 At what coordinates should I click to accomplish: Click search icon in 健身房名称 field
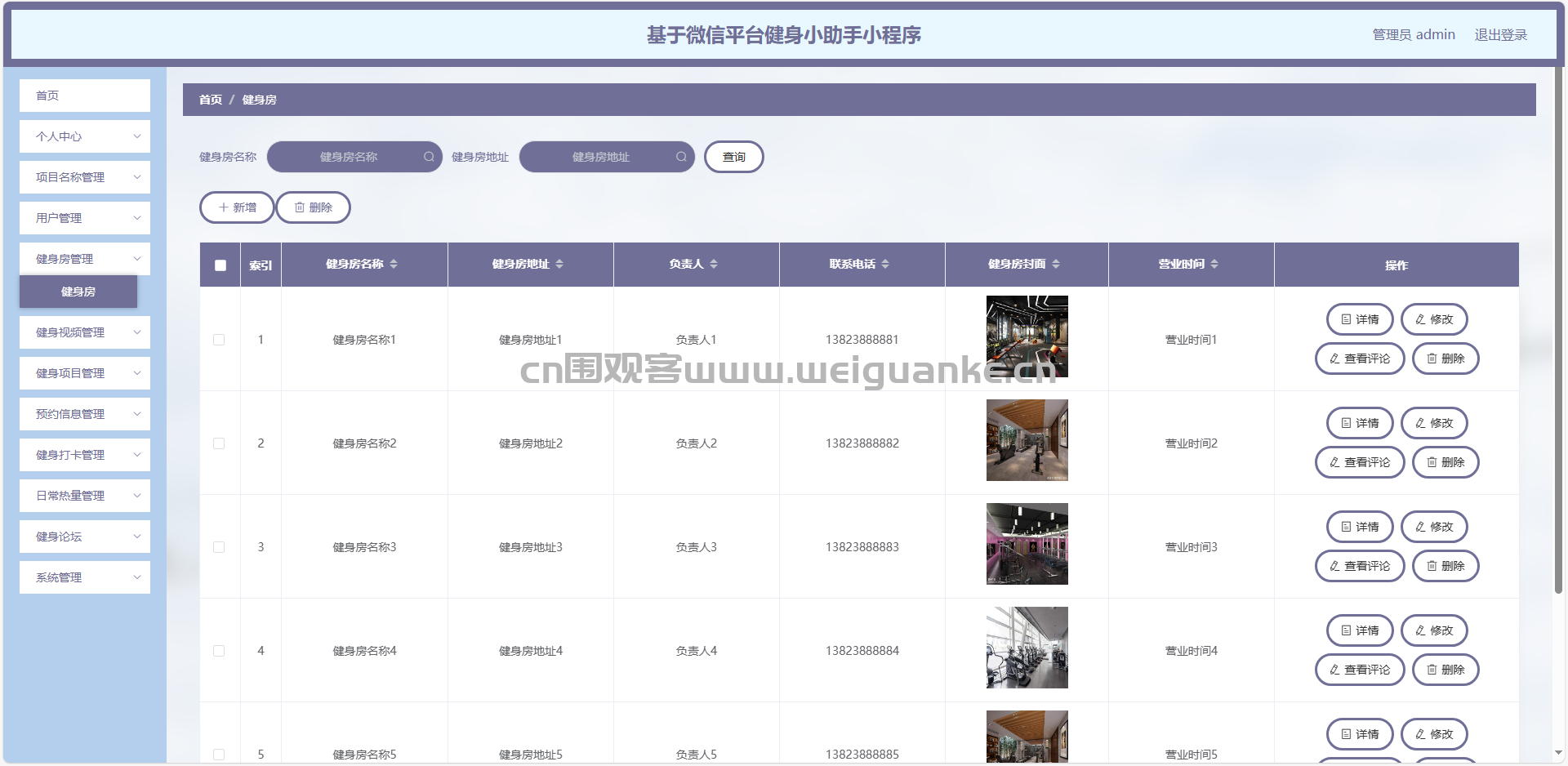click(x=429, y=157)
